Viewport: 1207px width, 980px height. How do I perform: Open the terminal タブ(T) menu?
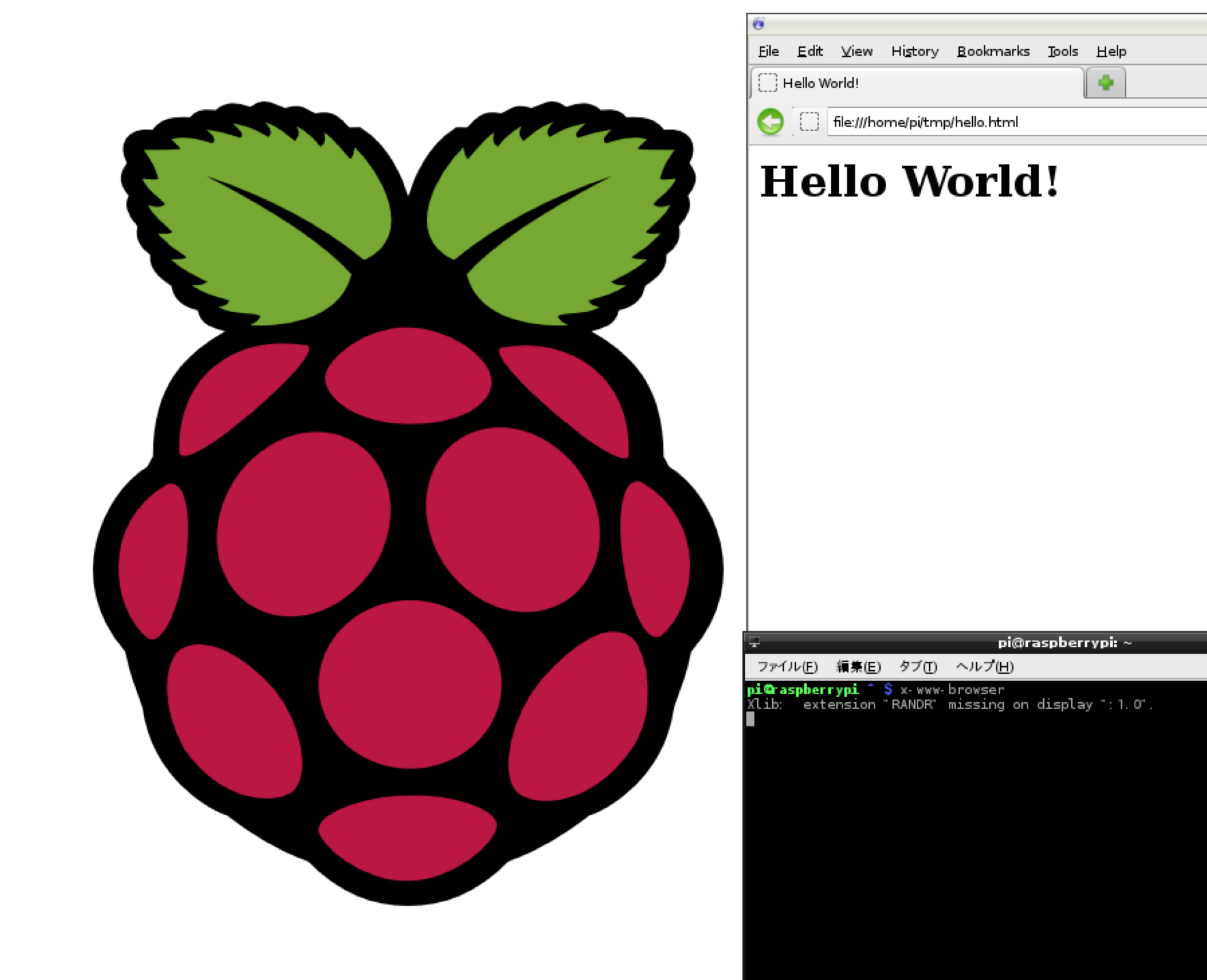(x=918, y=667)
